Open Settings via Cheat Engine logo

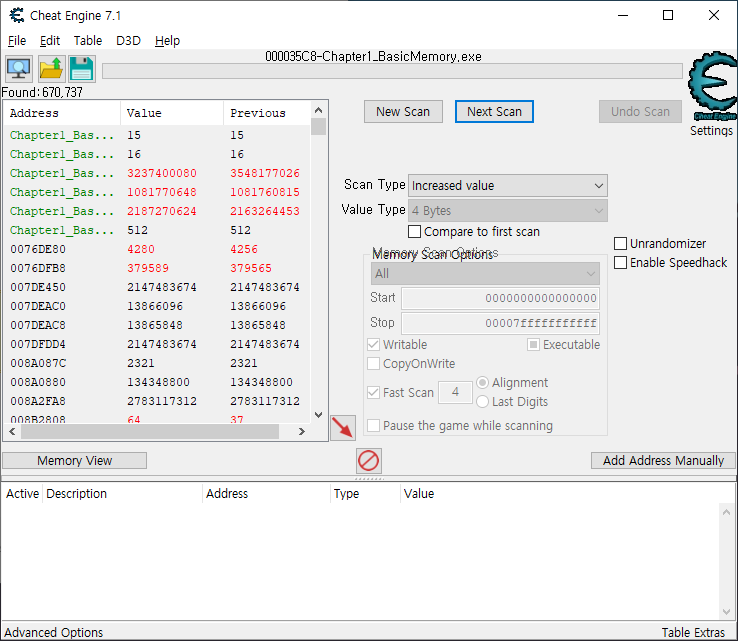[713, 86]
